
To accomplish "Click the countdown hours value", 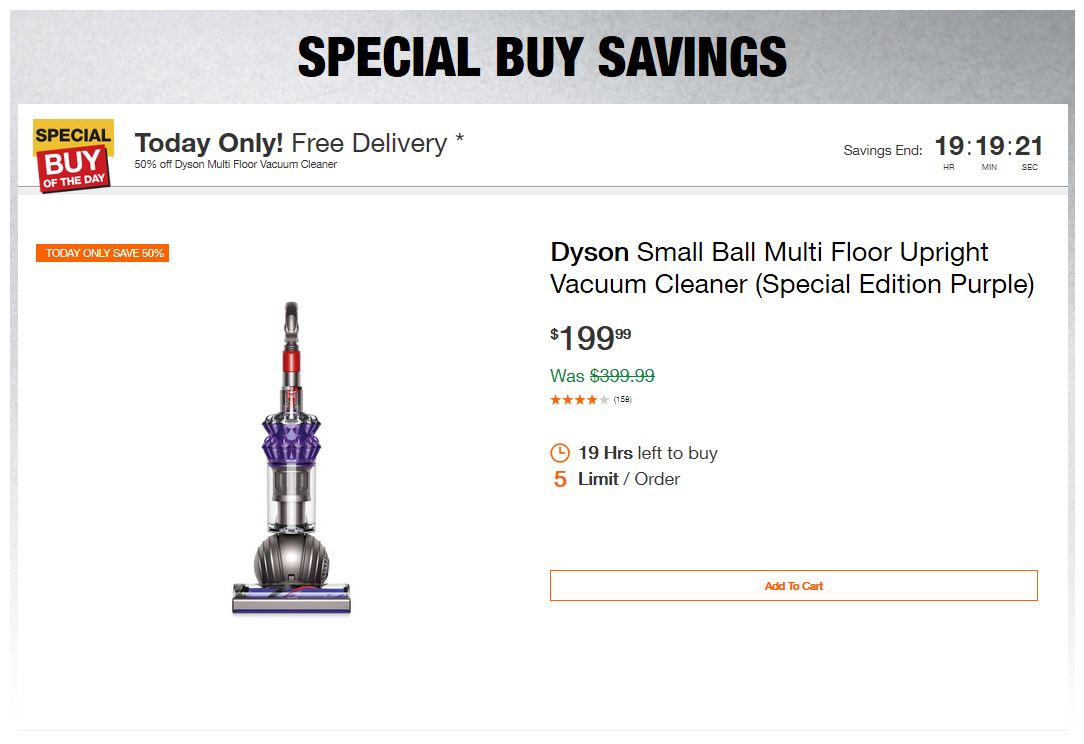I will pyautogui.click(x=949, y=147).
